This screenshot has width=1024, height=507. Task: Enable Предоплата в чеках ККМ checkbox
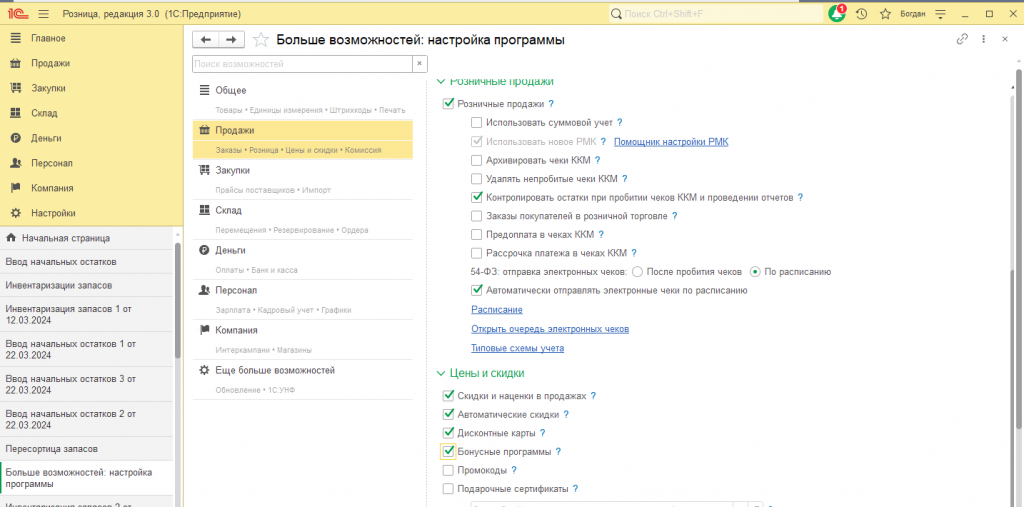coord(476,235)
